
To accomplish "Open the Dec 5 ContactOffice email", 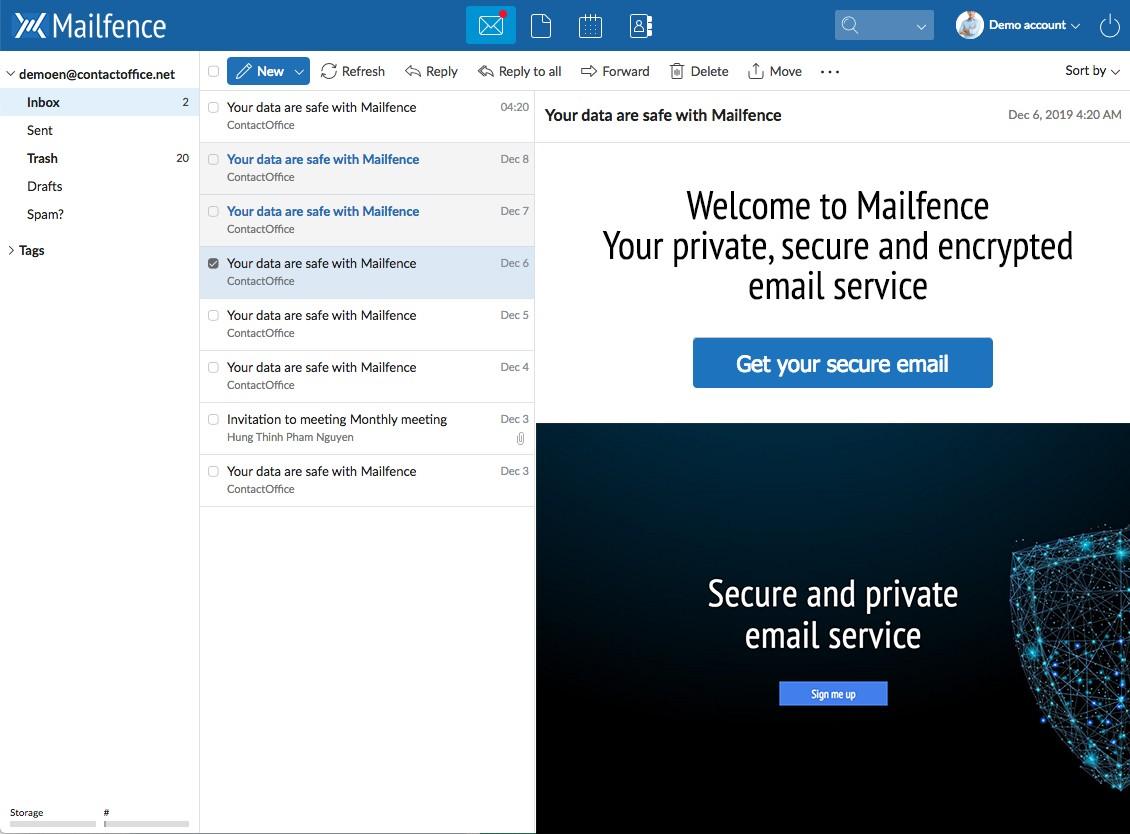I will tap(367, 324).
